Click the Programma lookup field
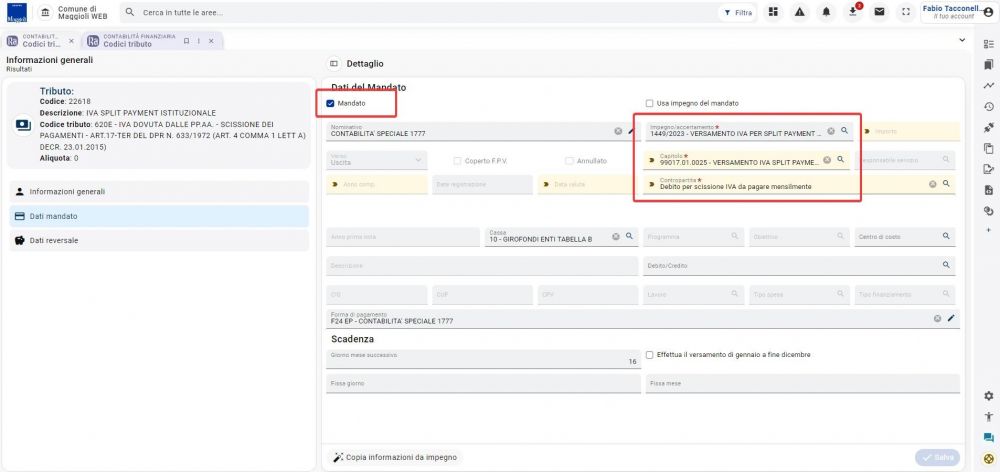Viewport: 1000px width, 472px height. tap(694, 237)
